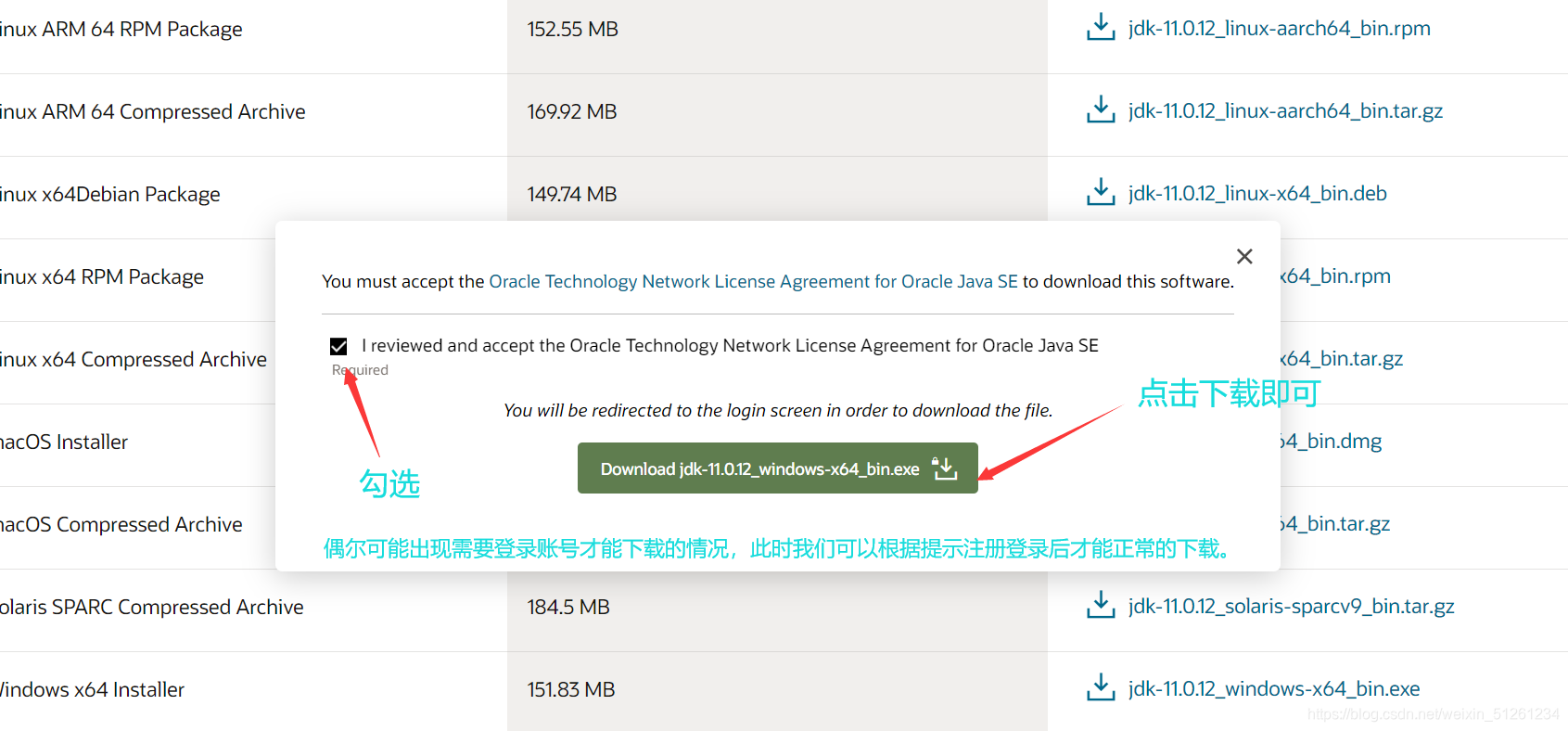1568x731 pixels.
Task: Click the lock-download icon inside green Download button
Action: pyautogui.click(x=944, y=468)
